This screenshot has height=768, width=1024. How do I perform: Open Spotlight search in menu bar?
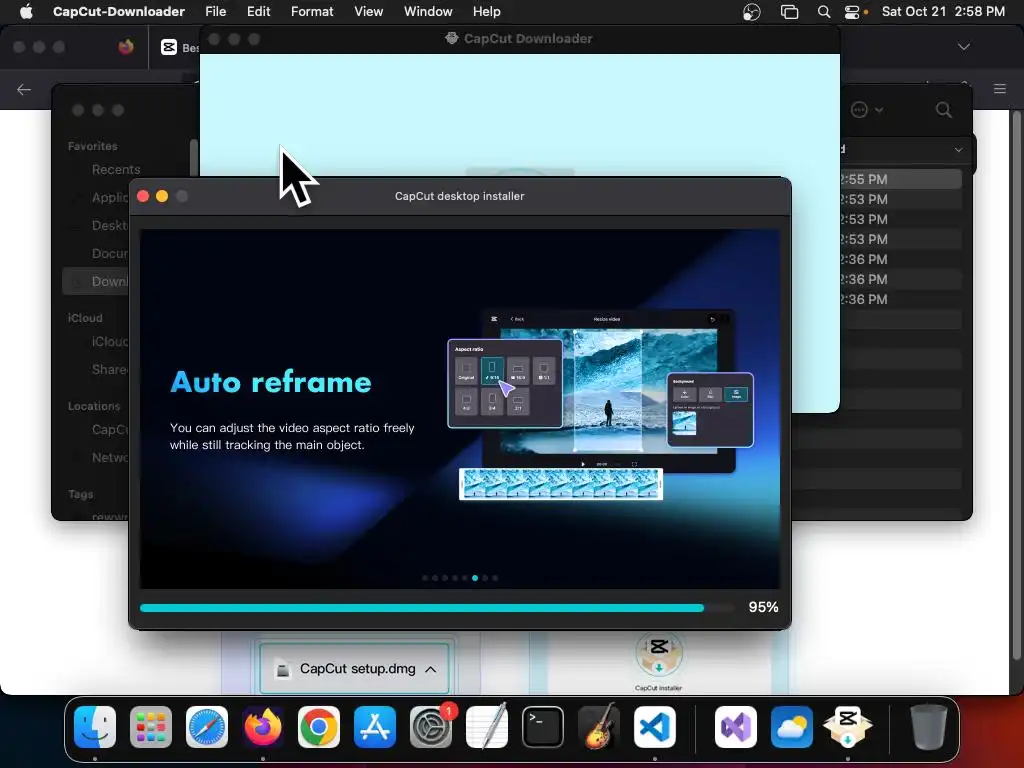824,12
